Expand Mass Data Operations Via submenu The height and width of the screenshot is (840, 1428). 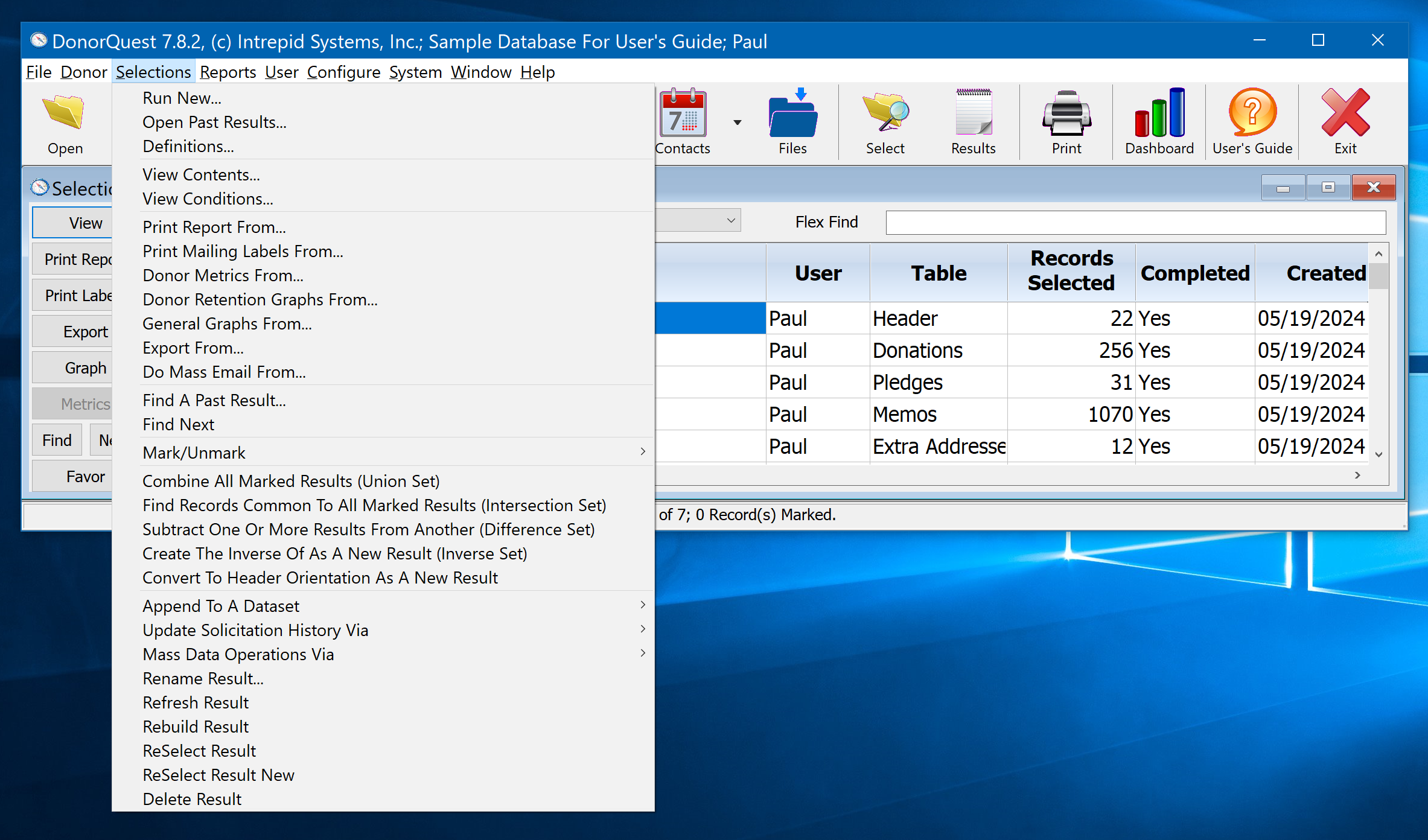(x=397, y=654)
